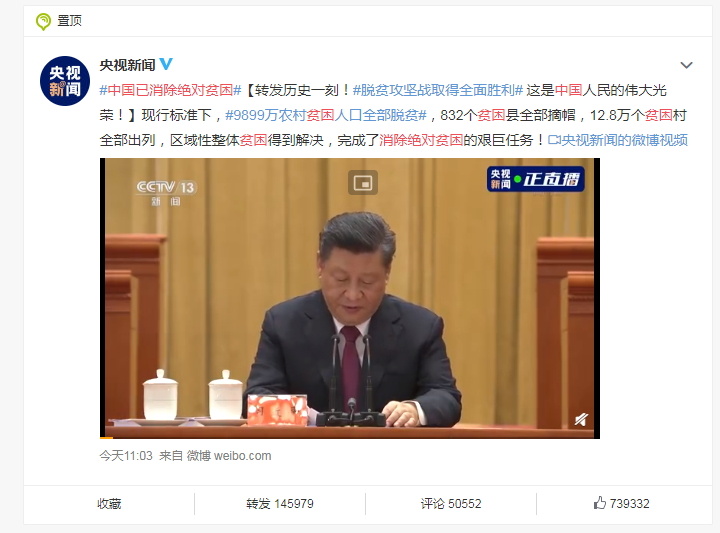Play the CCTV 13 video thumbnail
The height and width of the screenshot is (533, 720).
click(350, 298)
